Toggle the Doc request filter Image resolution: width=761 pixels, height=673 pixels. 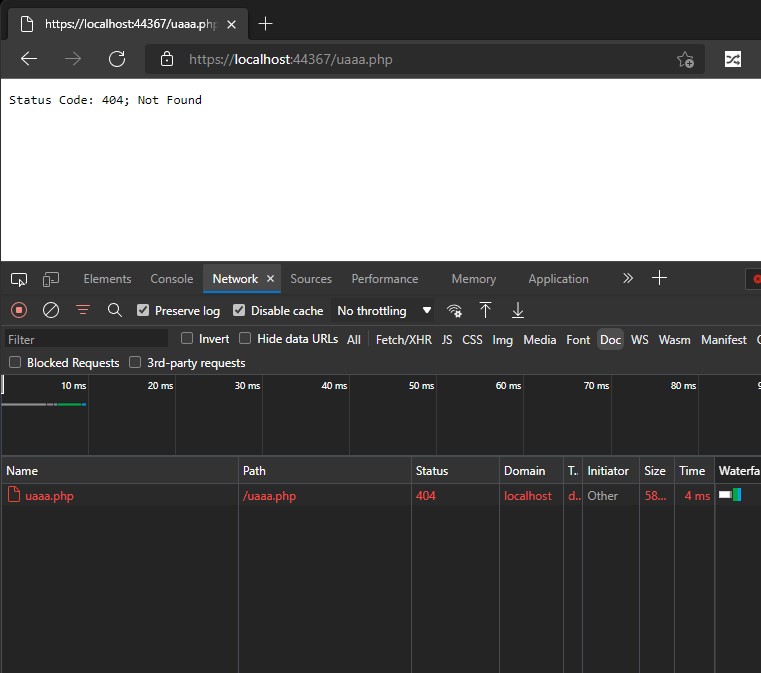(x=610, y=340)
